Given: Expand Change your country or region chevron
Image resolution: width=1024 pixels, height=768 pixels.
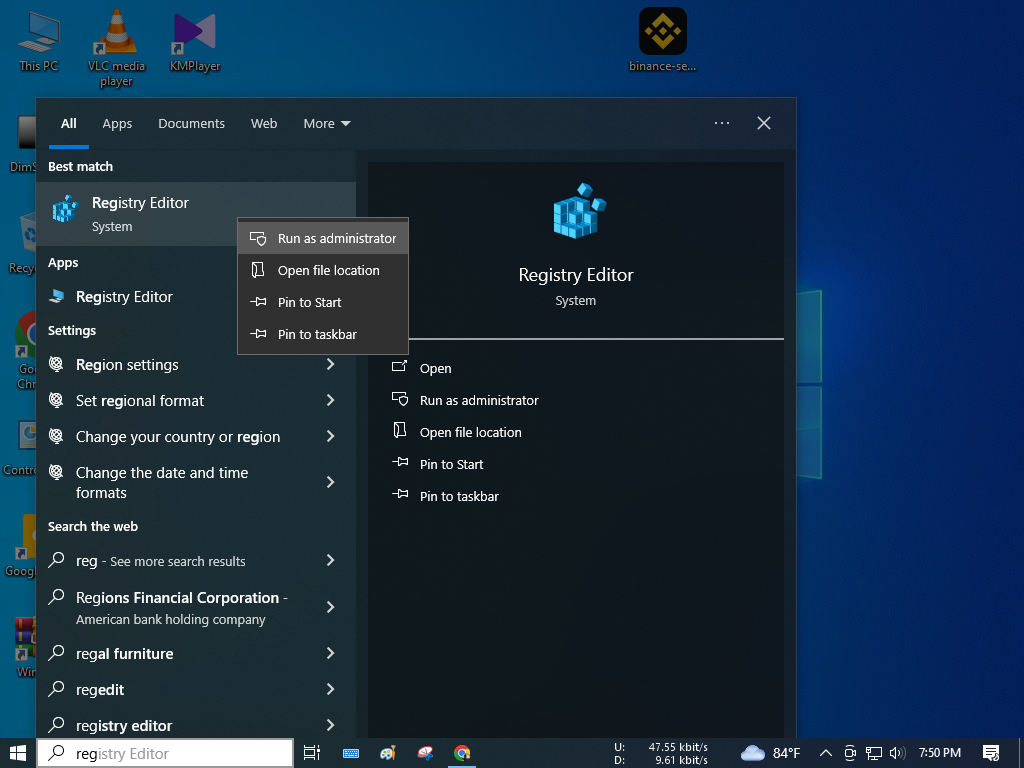Looking at the screenshot, I should [x=330, y=436].
